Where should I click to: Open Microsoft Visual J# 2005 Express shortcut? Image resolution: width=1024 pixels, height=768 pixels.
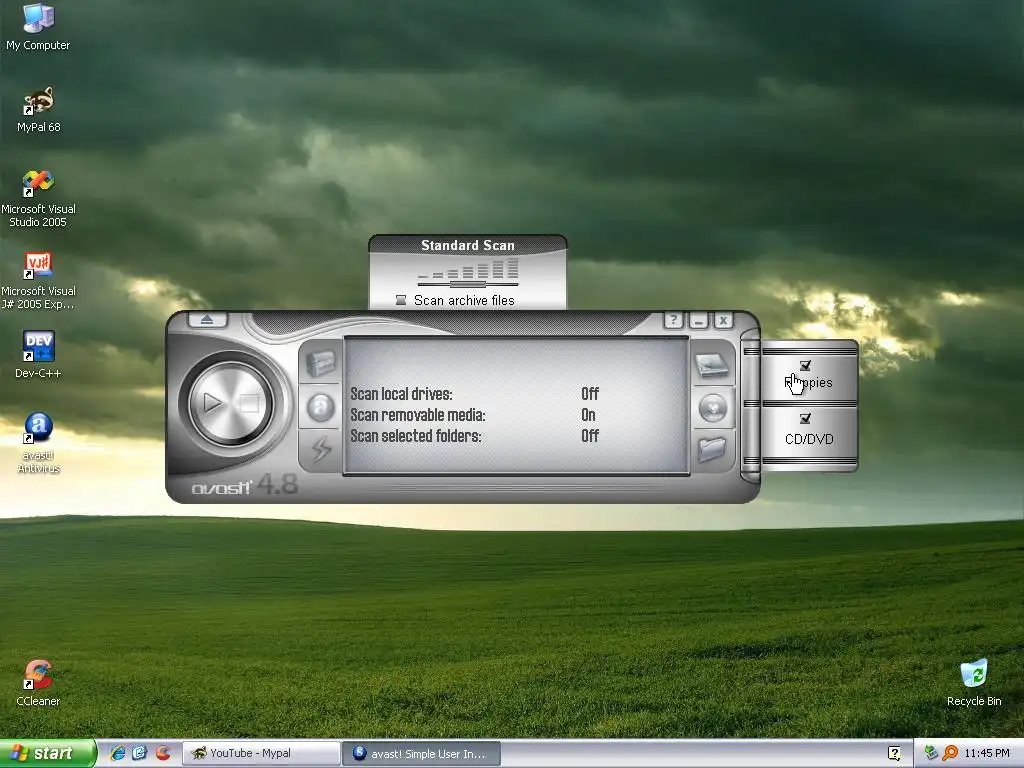point(38,281)
